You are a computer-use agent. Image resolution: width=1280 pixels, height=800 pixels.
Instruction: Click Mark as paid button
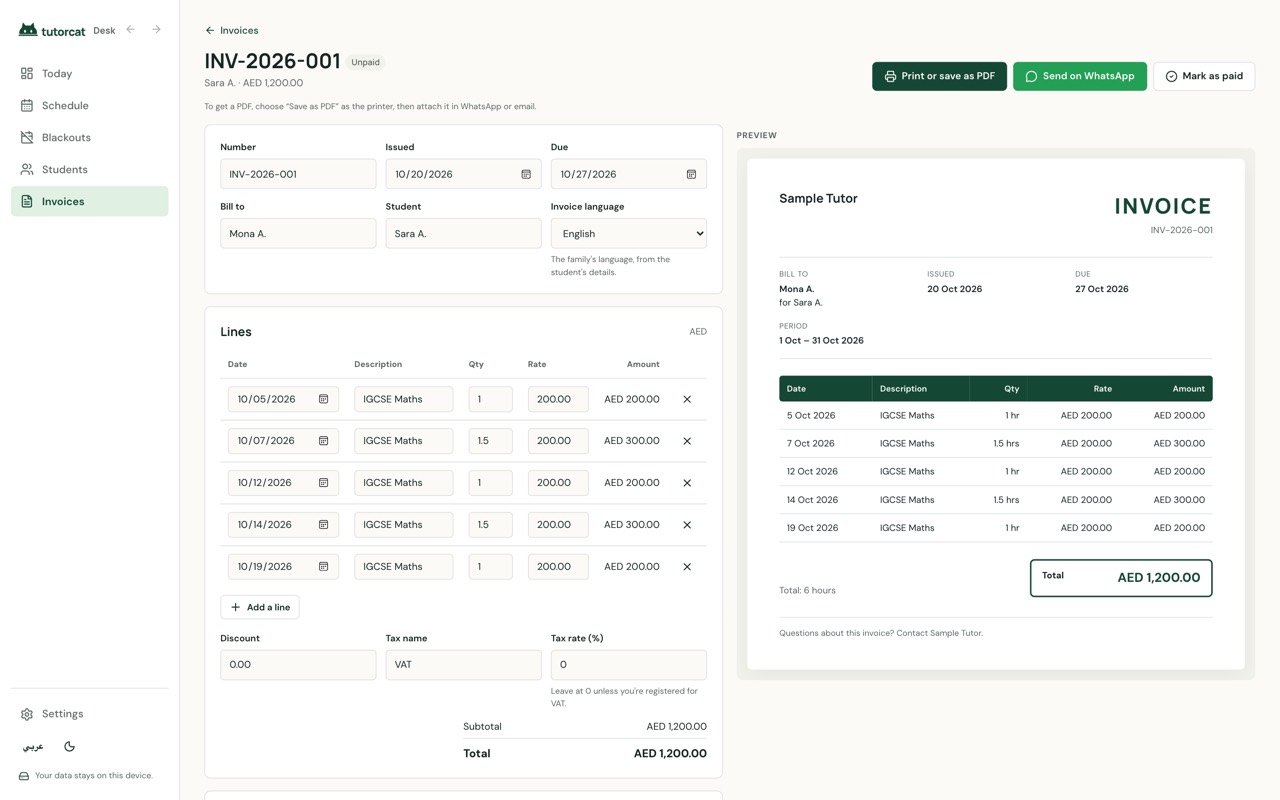[x=1204, y=76]
